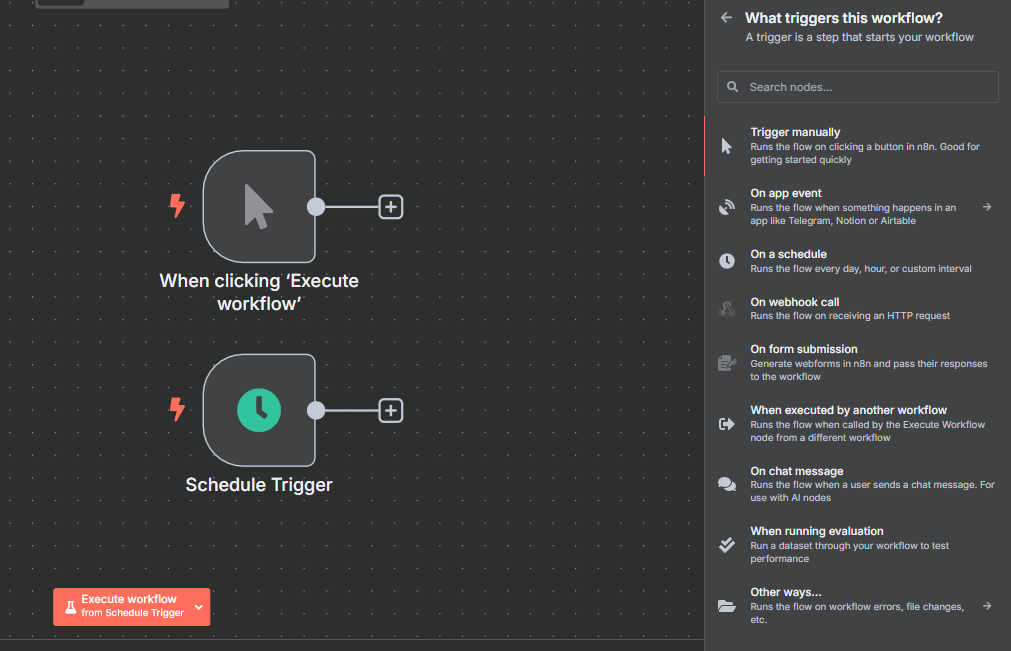
Task: Open the Other ways folder icon
Action: tap(727, 606)
